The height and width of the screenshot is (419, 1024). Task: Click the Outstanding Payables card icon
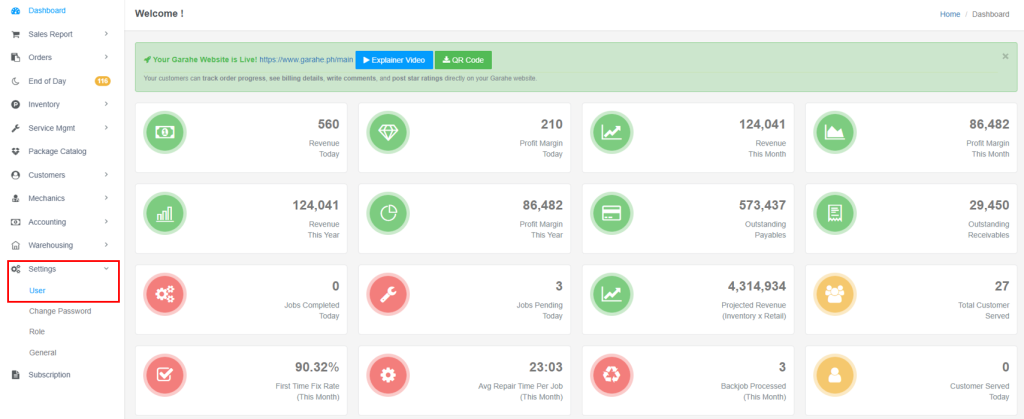pyautogui.click(x=611, y=214)
